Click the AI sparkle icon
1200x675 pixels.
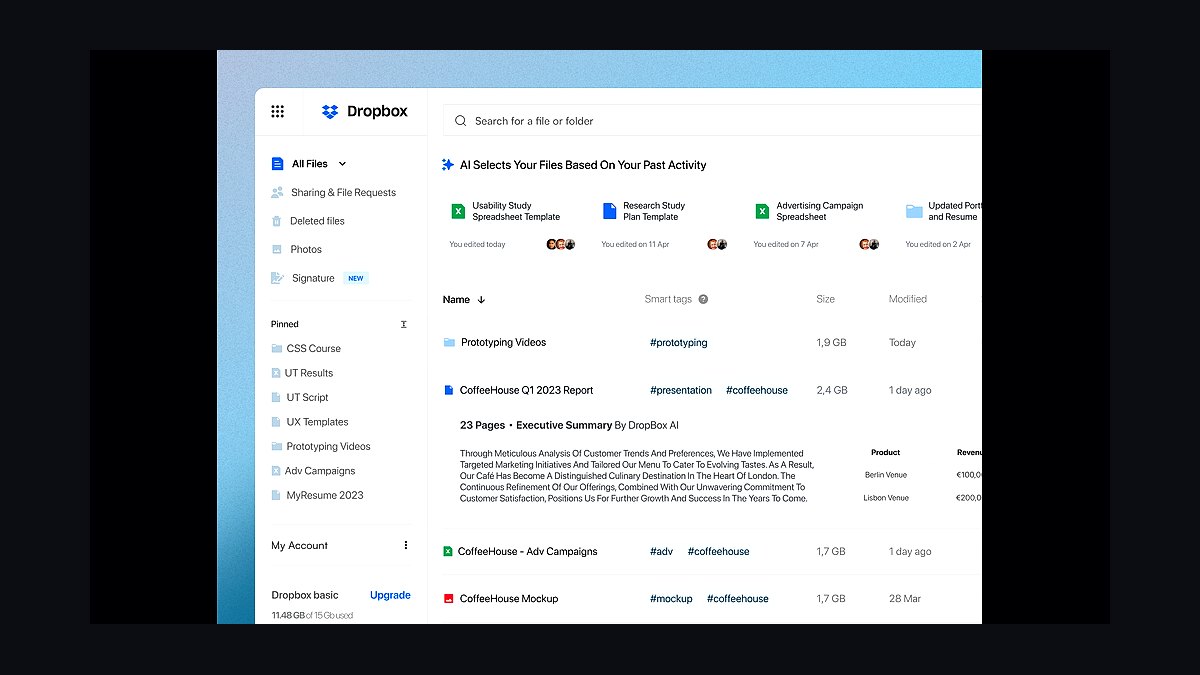pyautogui.click(x=448, y=165)
